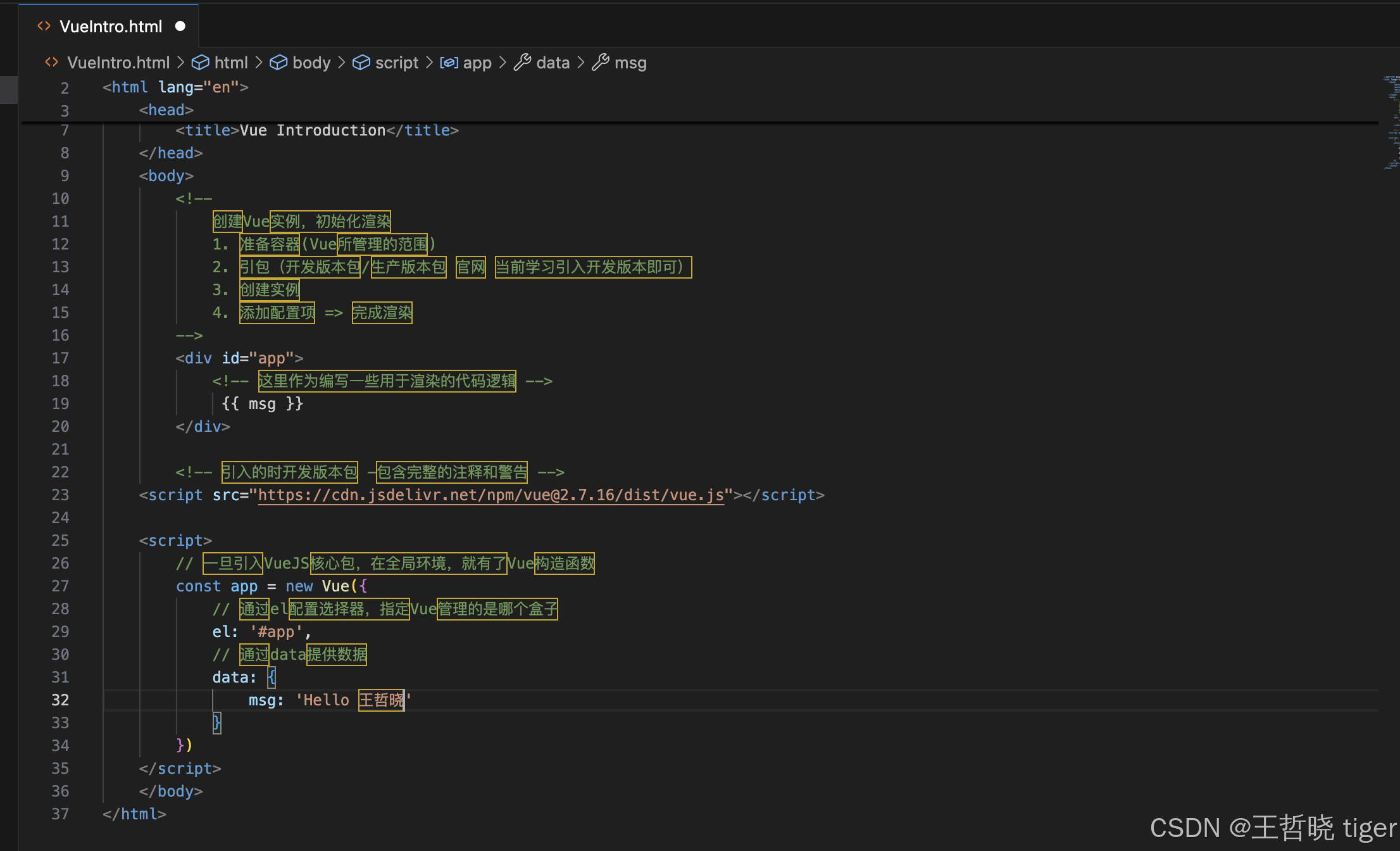Click the cube icon beside body breadcrumb
This screenshot has height=851, width=1400.
(278, 62)
